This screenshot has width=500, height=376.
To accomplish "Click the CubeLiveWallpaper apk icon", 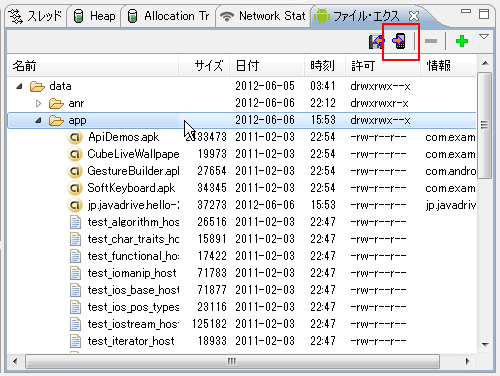I will 75,154.
